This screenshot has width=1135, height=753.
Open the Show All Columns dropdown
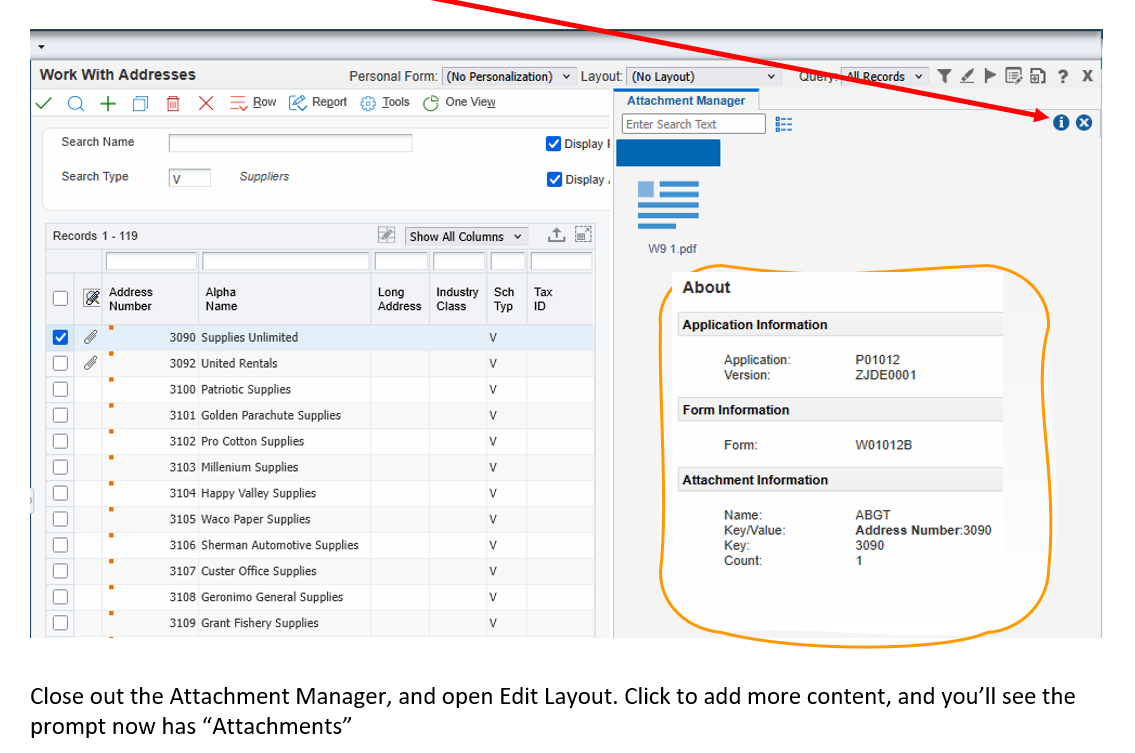tap(466, 237)
